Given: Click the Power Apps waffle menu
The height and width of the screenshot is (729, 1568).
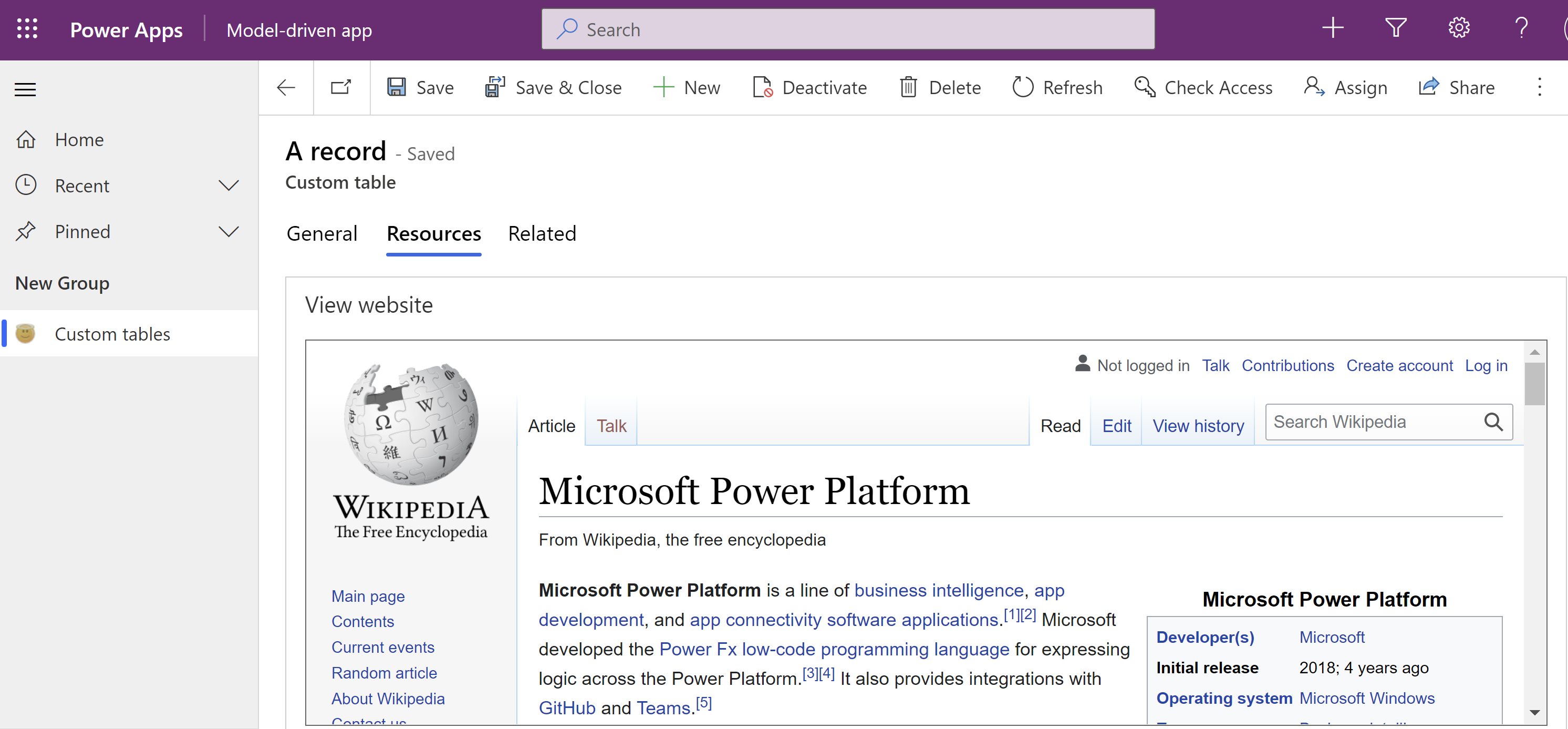Looking at the screenshot, I should pos(27,29).
